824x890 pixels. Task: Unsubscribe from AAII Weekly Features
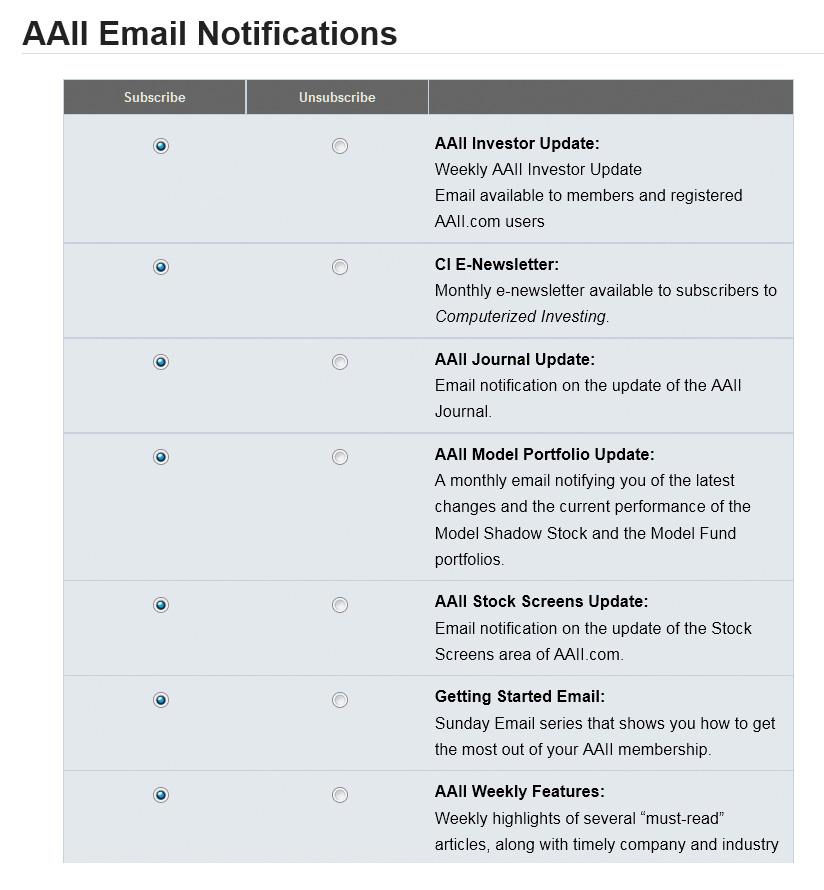point(339,795)
